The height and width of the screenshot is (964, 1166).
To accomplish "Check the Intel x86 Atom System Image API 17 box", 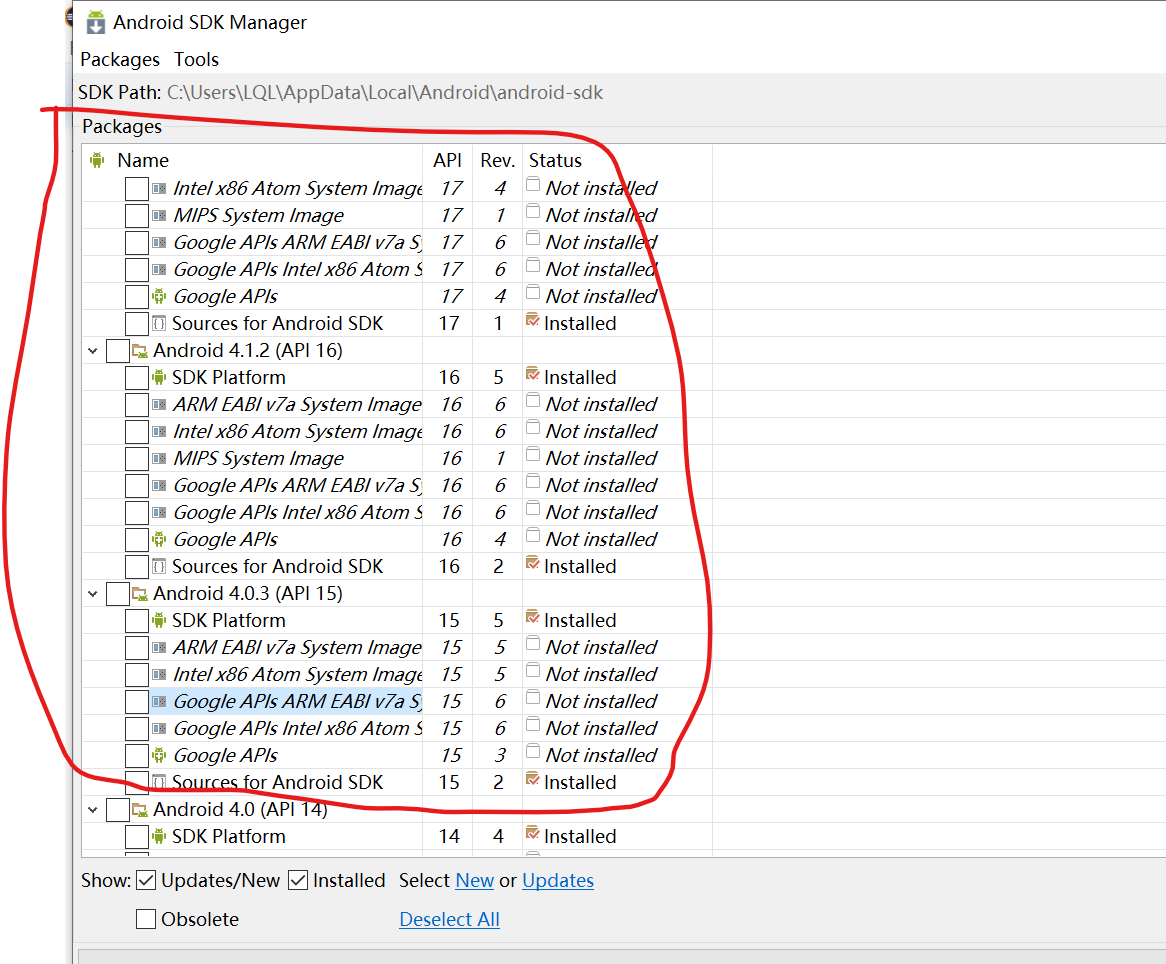I will (x=137, y=189).
